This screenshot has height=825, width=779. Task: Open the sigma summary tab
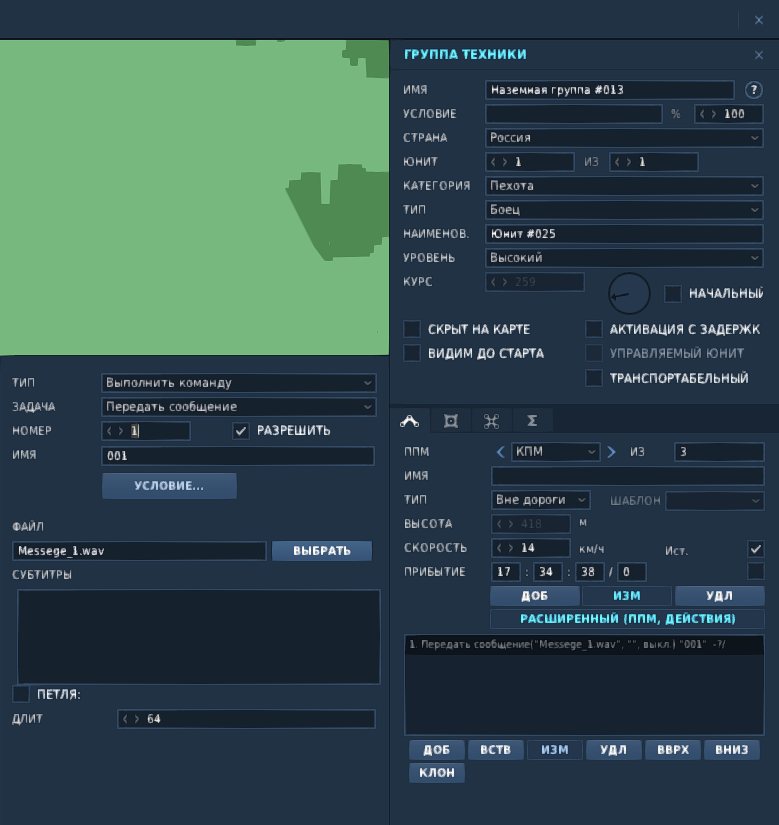(x=532, y=421)
